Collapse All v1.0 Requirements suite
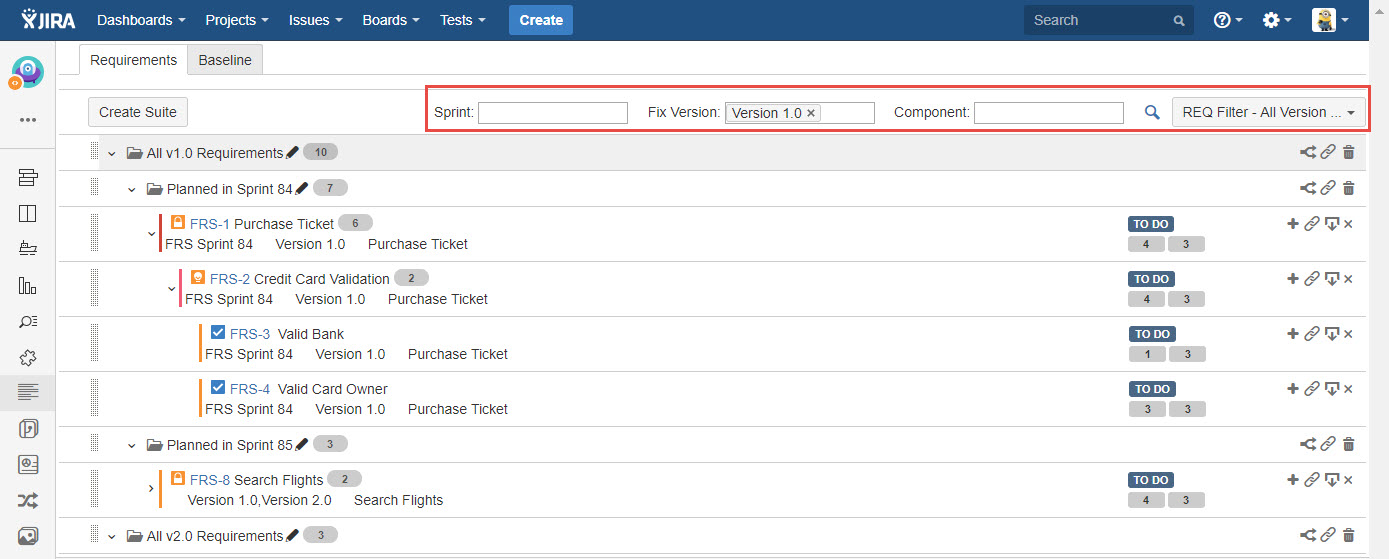The image size is (1389, 559). [x=112, y=153]
